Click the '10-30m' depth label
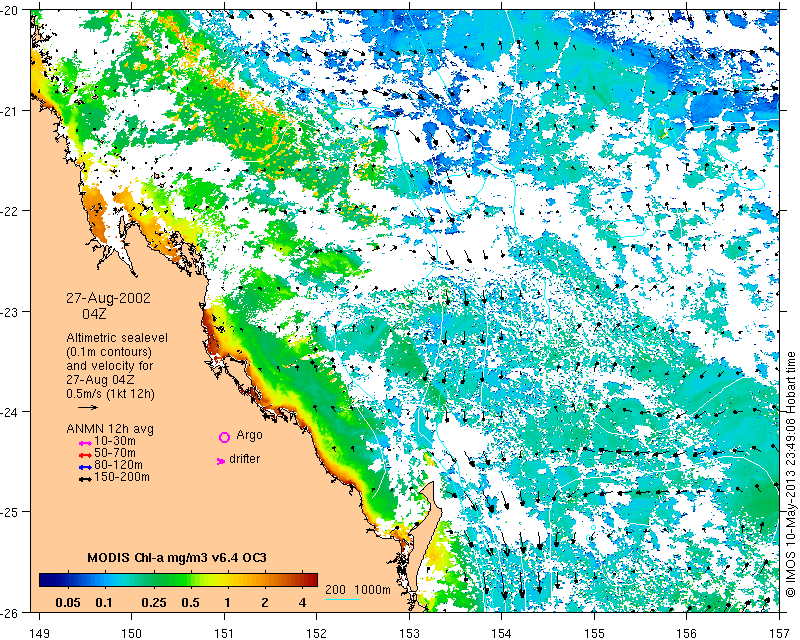800x640 pixels. (115, 441)
